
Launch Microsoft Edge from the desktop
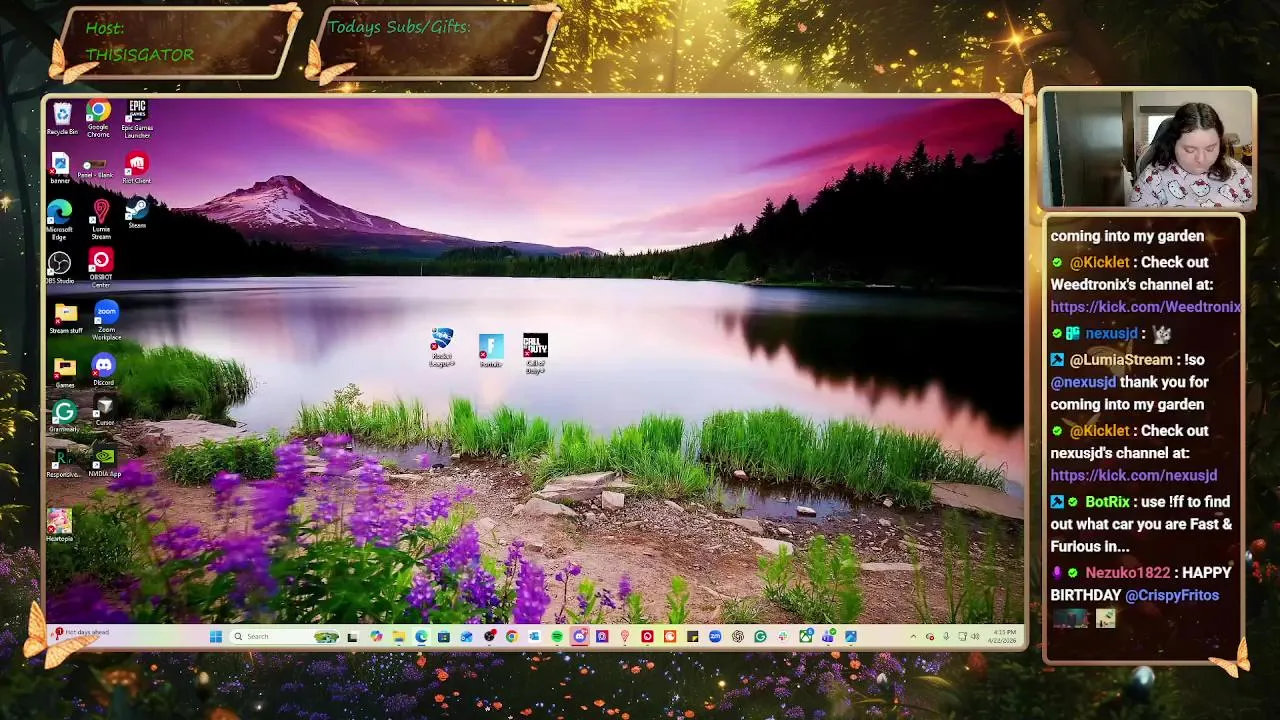(60, 219)
